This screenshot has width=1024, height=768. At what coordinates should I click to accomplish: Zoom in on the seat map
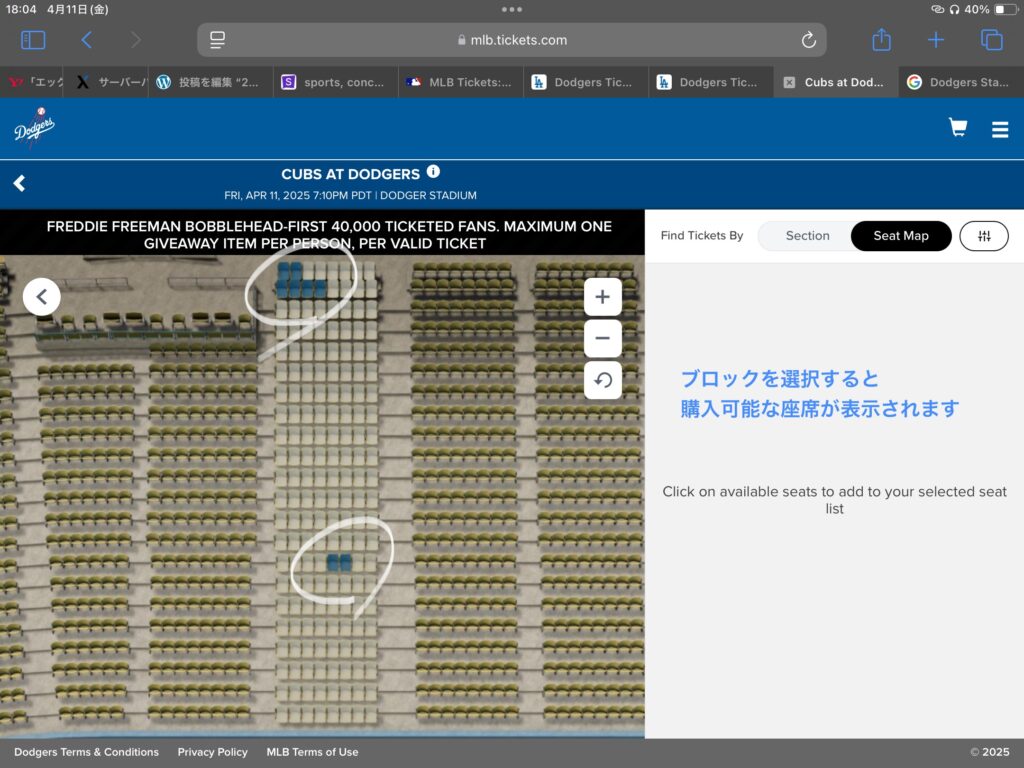pos(603,297)
